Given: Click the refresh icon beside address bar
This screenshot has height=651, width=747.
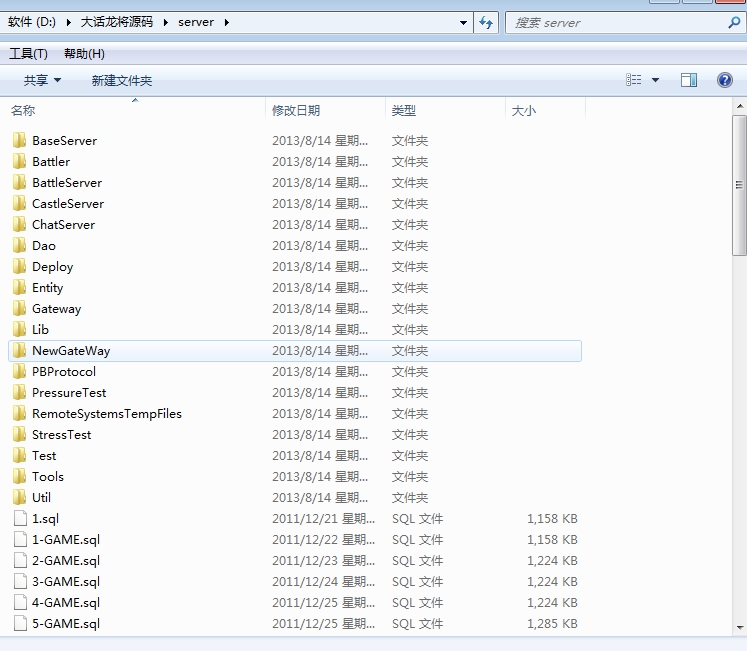Looking at the screenshot, I should coord(487,22).
